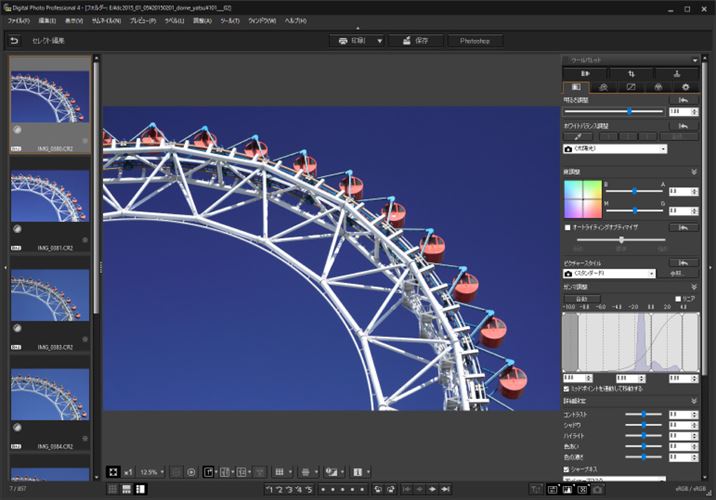Toggle the midpoint-linked movement checkbox
The height and width of the screenshot is (500, 716).
tap(567, 389)
